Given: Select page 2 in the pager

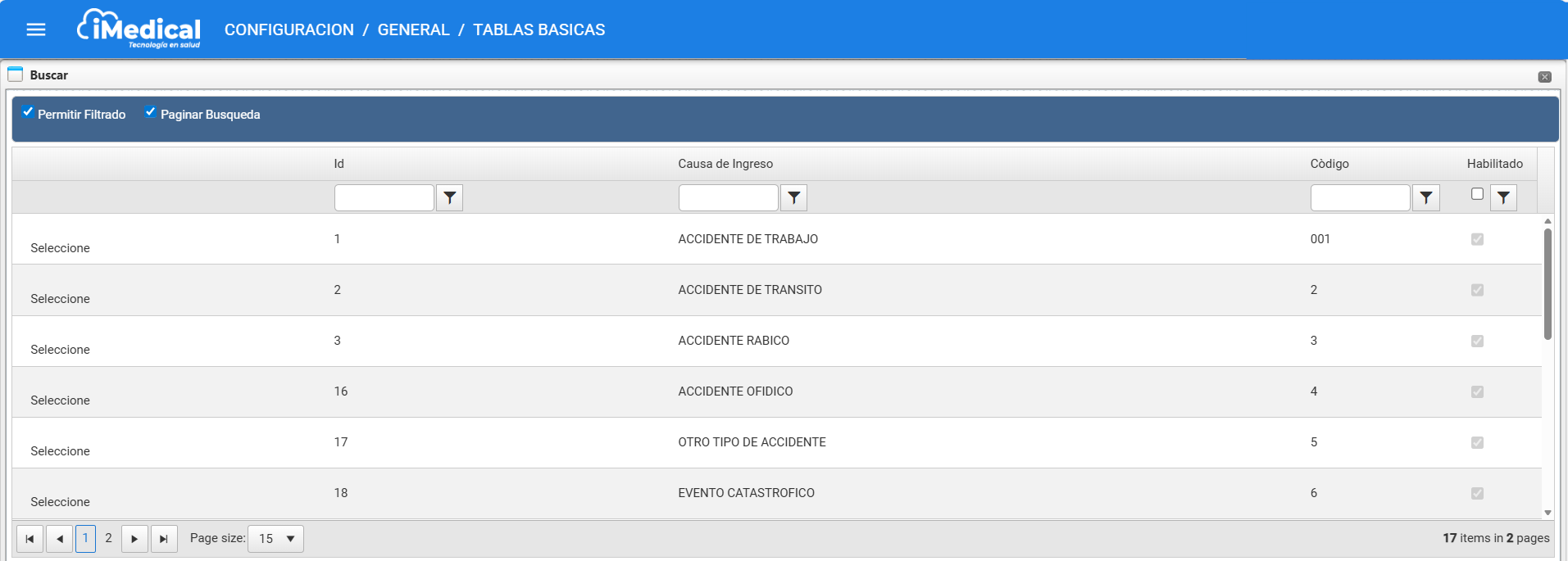Looking at the screenshot, I should point(108,538).
